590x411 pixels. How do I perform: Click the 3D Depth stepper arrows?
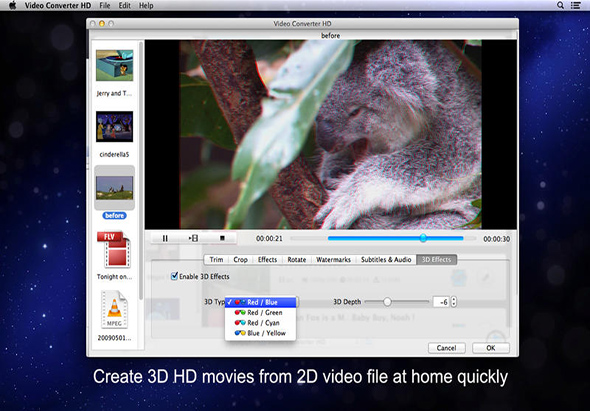(x=454, y=302)
